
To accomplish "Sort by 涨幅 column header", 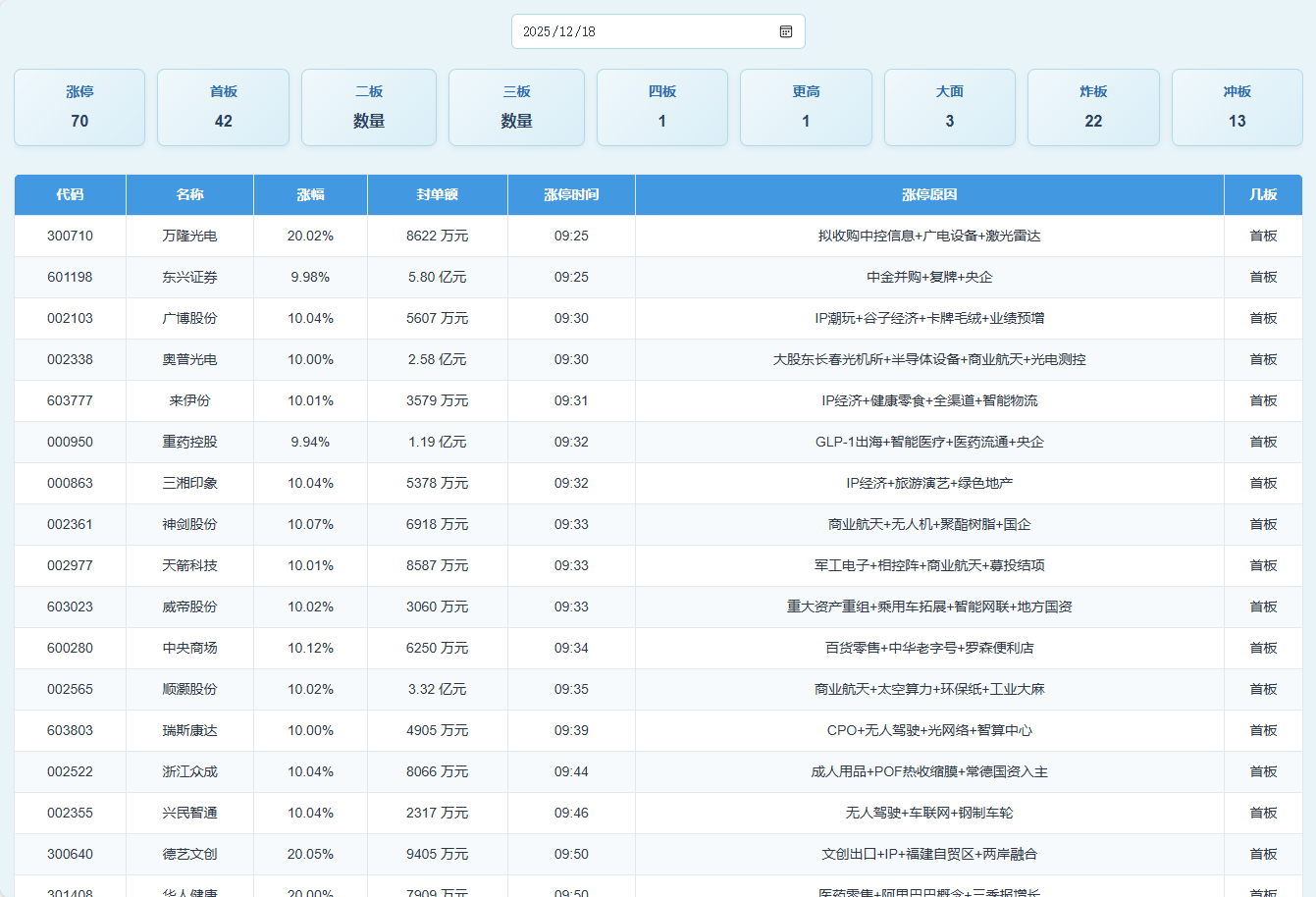I will click(310, 194).
